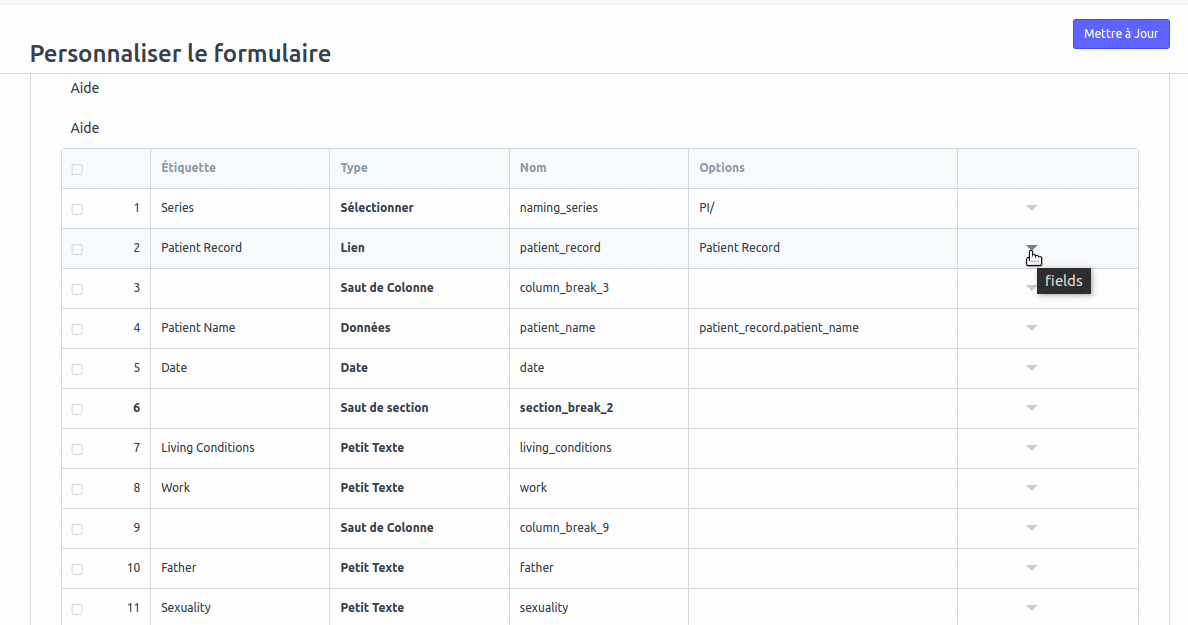Viewport: 1188px width, 625px height.
Task: Open row options for section_break_2
Action: click(x=1031, y=407)
